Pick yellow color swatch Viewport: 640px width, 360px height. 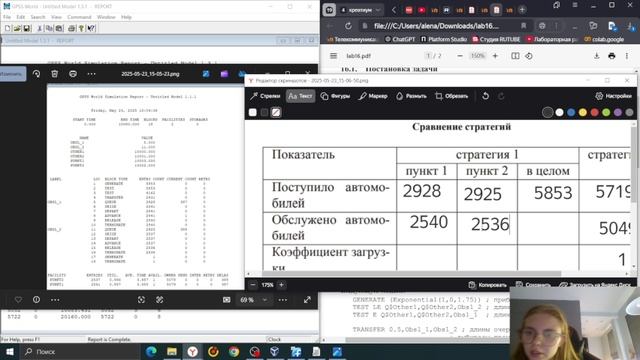click(x=583, y=112)
